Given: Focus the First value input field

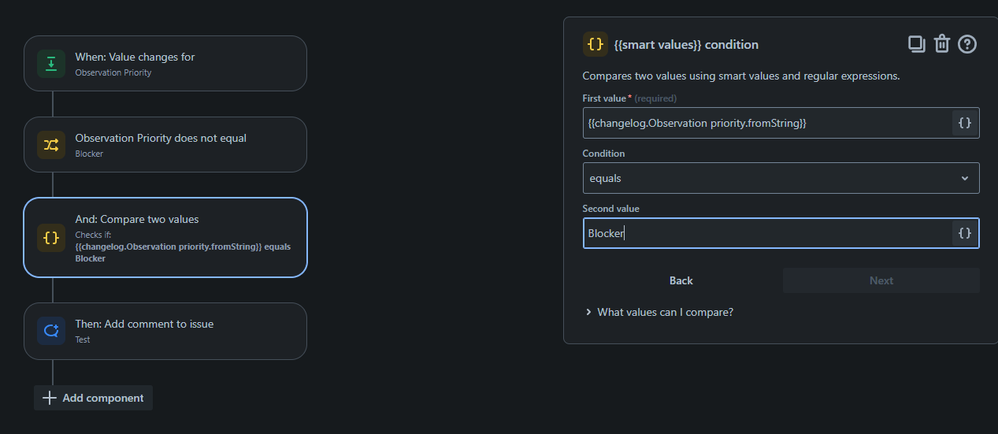Looking at the screenshot, I should pyautogui.click(x=766, y=123).
